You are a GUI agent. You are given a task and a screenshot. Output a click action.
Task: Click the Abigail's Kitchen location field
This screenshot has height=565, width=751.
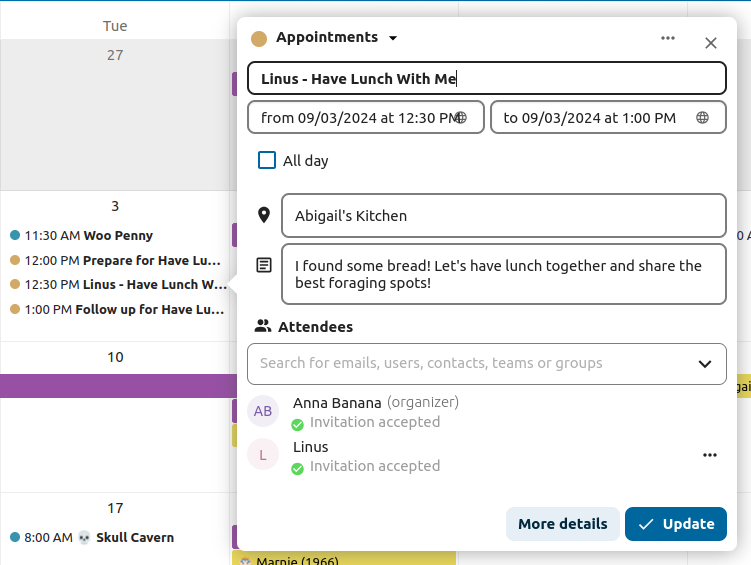click(x=503, y=216)
